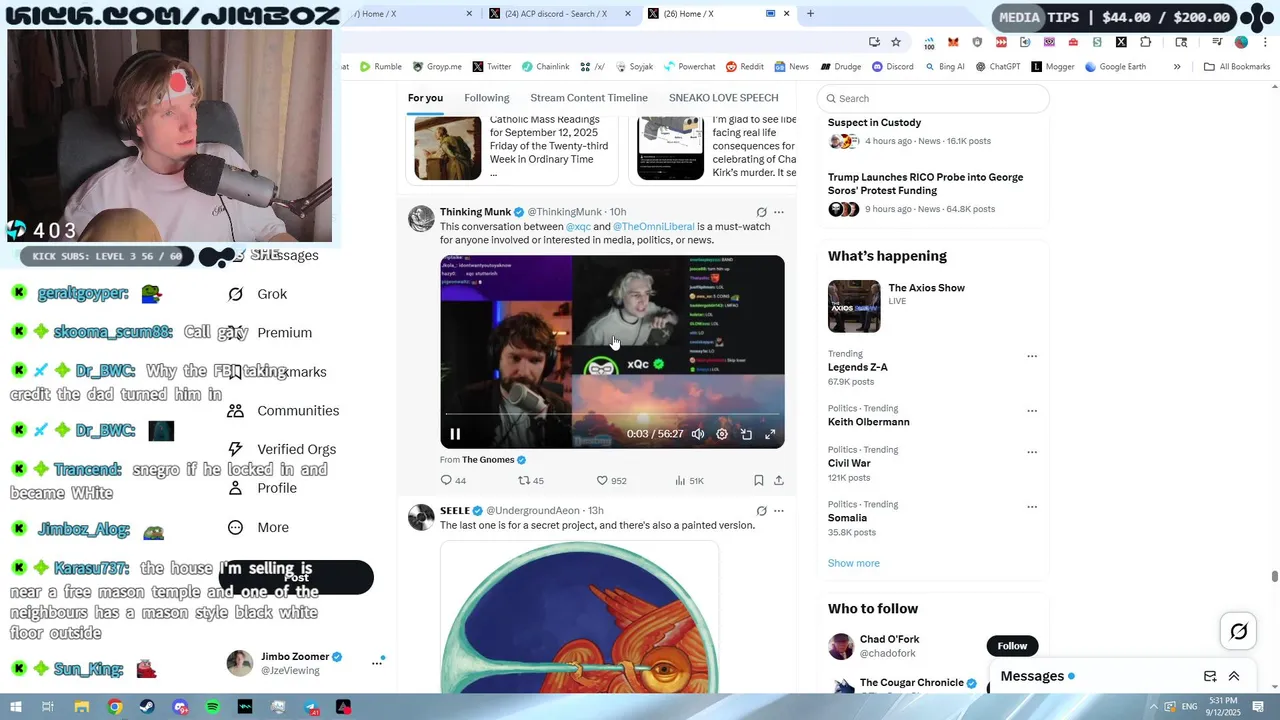View analytics of Thinking Munk post
Image resolution: width=1280 pixels, height=720 pixels.
(x=689, y=481)
